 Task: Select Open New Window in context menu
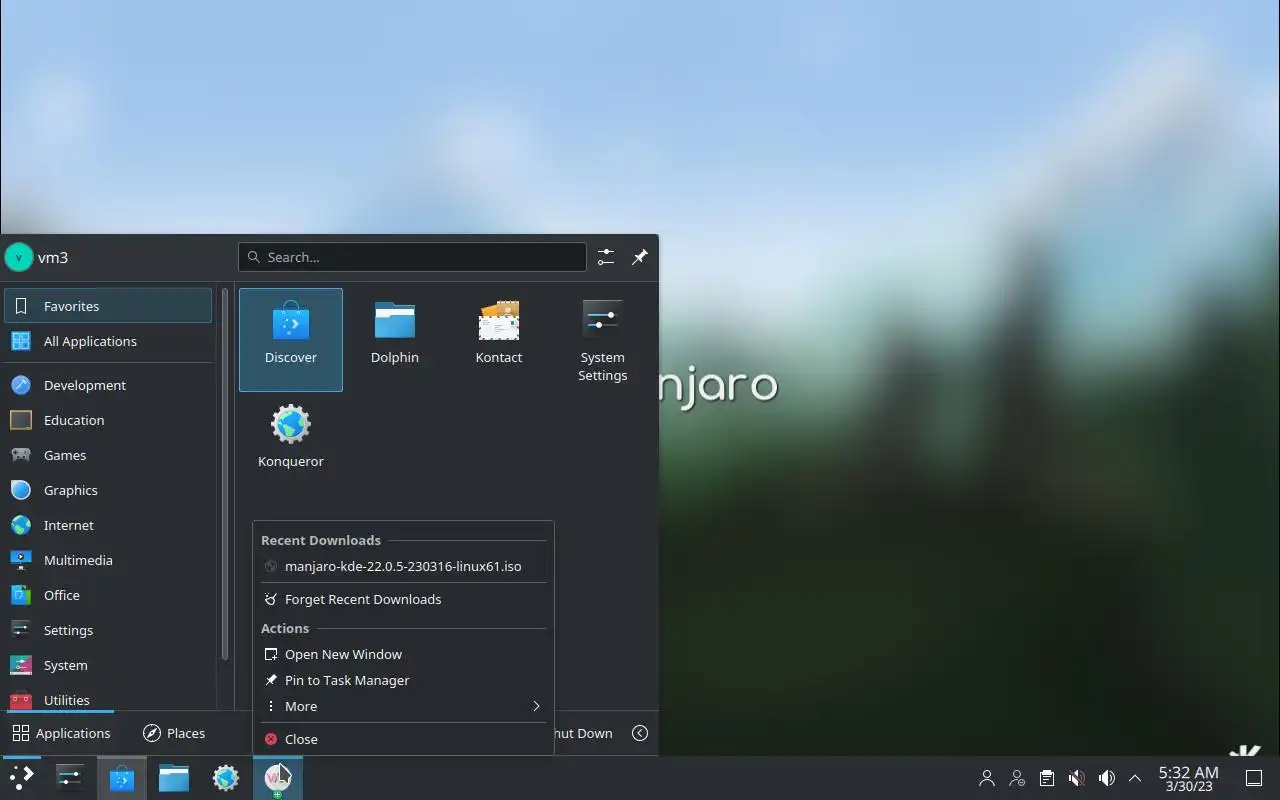click(x=403, y=654)
